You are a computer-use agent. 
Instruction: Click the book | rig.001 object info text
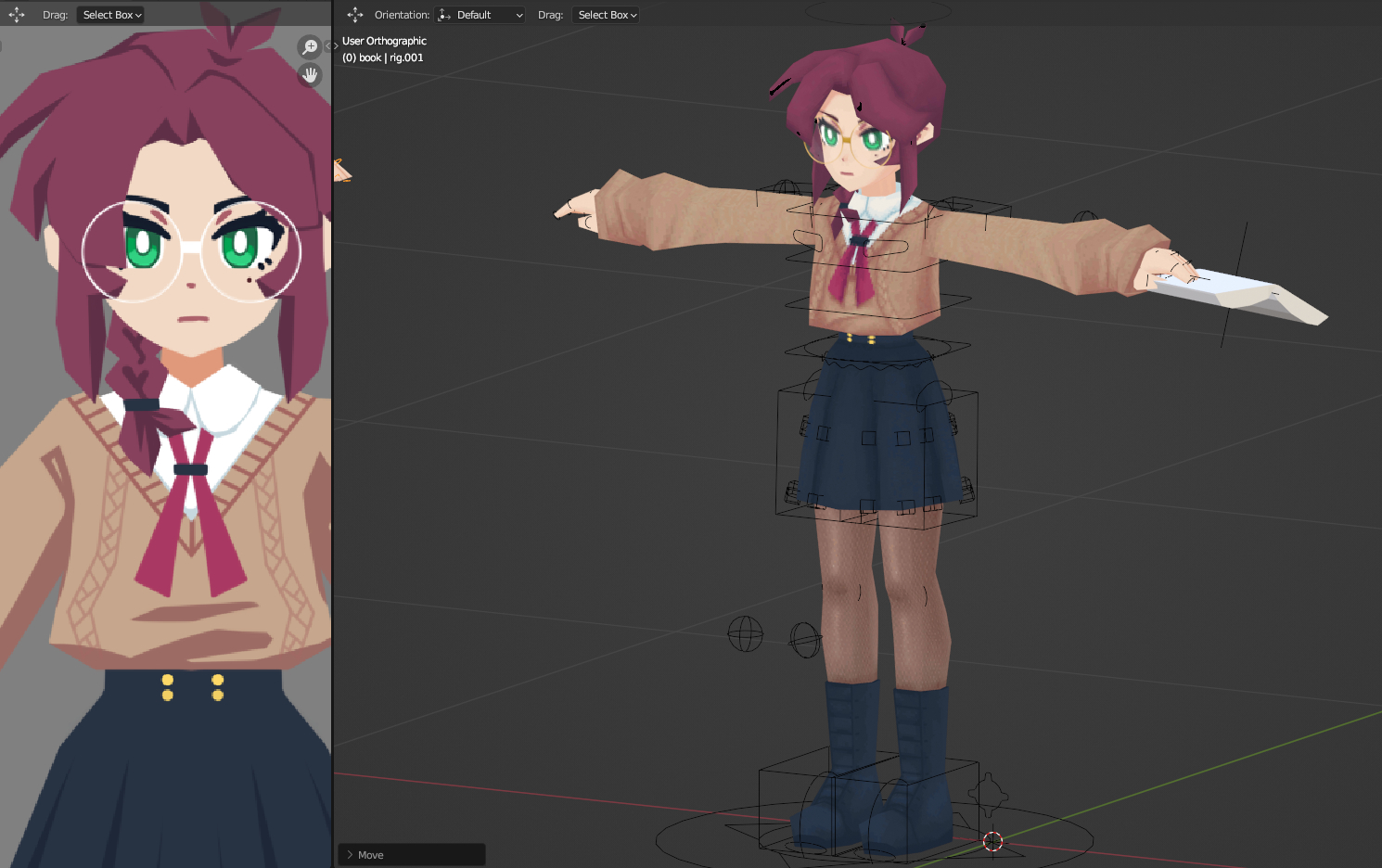(x=382, y=57)
